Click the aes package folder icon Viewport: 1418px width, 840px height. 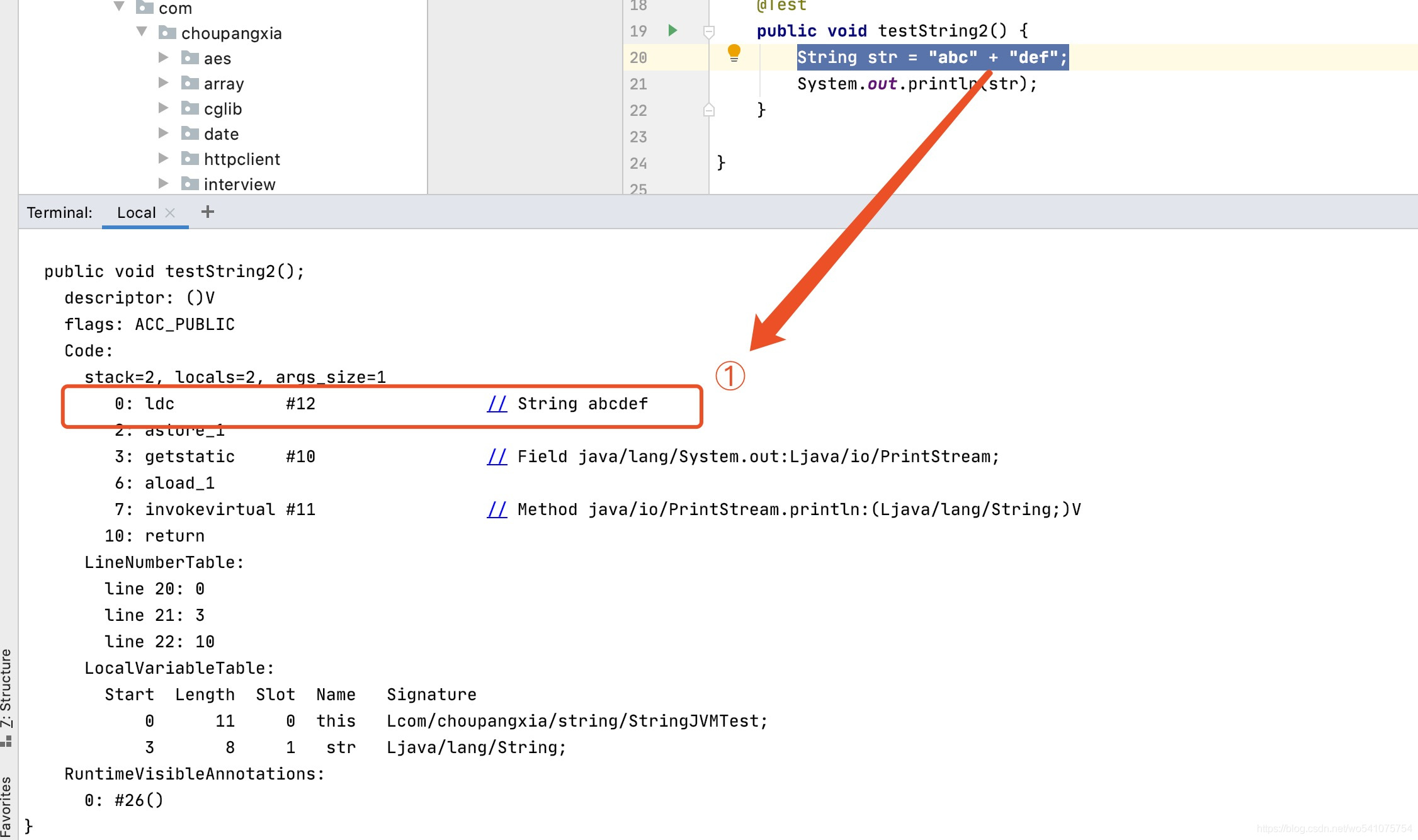pyautogui.click(x=190, y=58)
